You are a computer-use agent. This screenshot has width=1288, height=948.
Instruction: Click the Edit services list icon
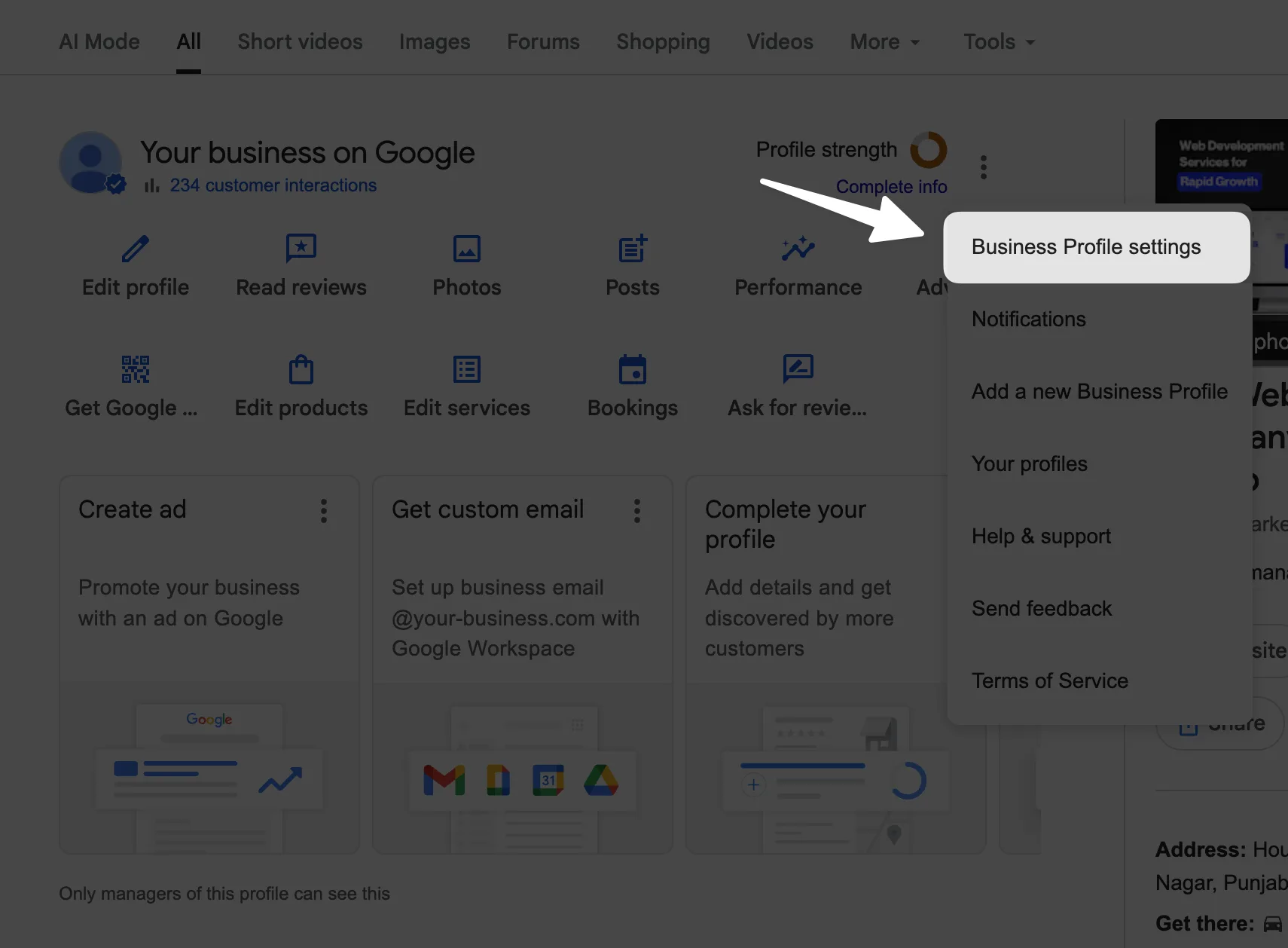point(467,369)
